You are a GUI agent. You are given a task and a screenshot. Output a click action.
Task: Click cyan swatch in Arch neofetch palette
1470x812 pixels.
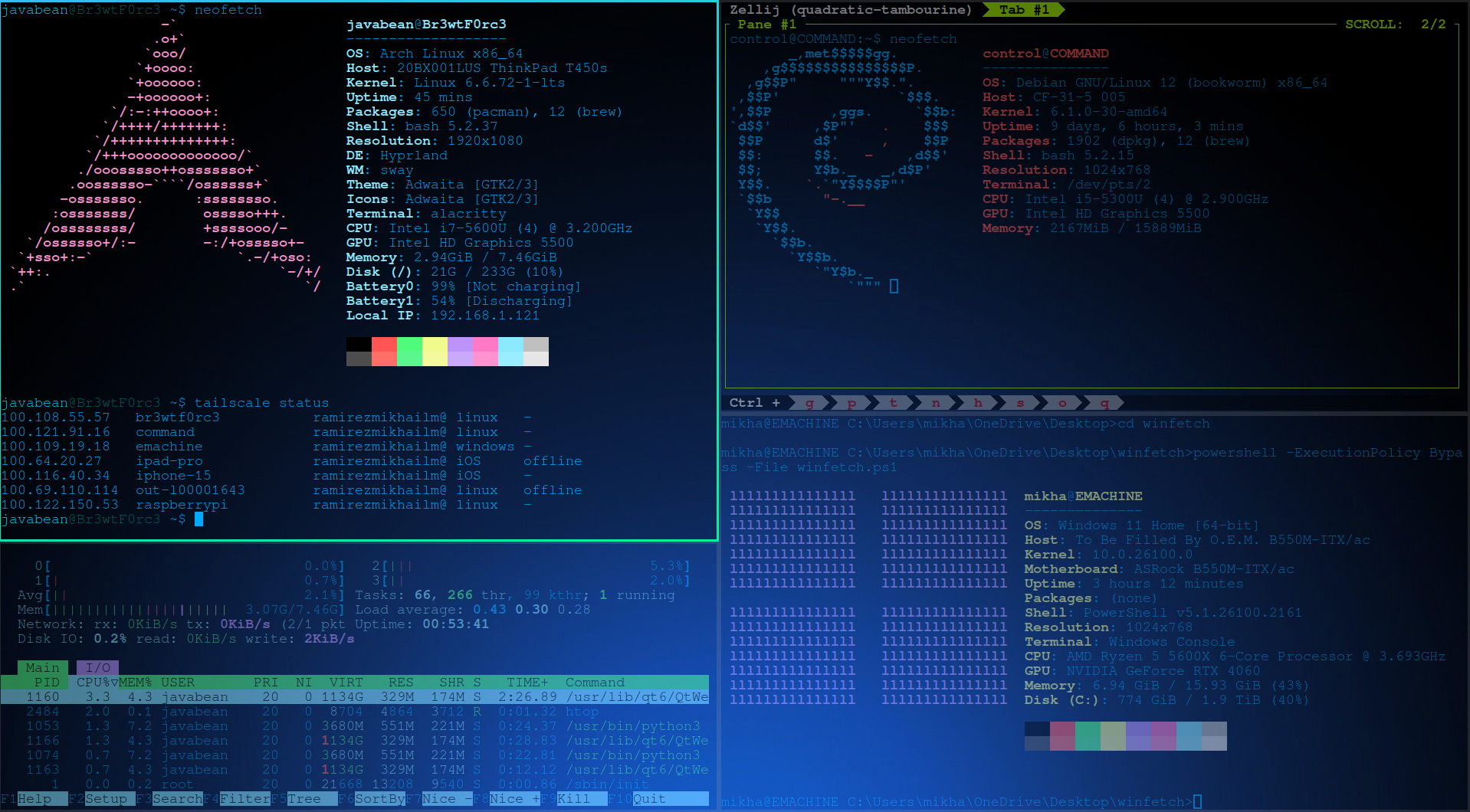pos(510,351)
